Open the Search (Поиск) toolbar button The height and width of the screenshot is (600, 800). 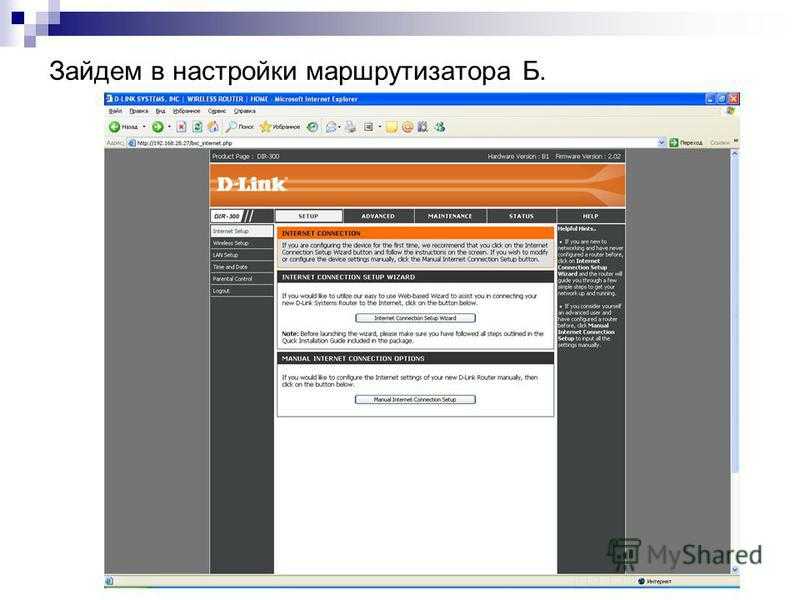click(240, 127)
